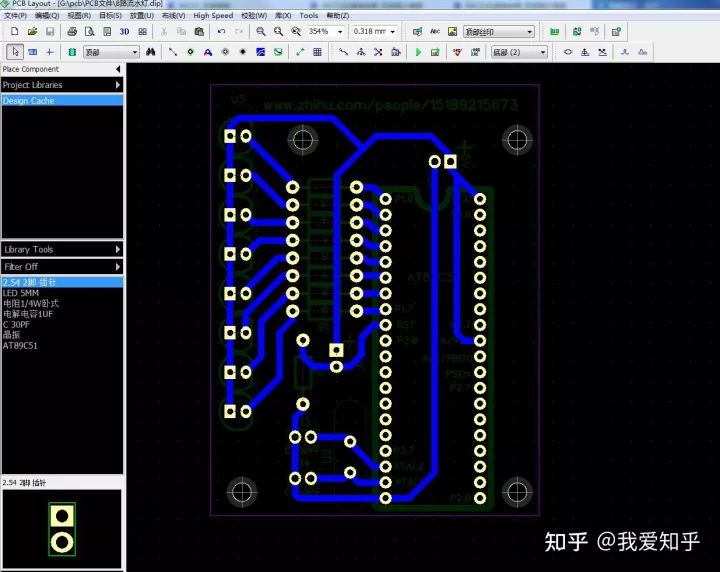Open the 顶部丝印 layer dropdown
Image resolution: width=720 pixels, height=572 pixels.
[529, 32]
